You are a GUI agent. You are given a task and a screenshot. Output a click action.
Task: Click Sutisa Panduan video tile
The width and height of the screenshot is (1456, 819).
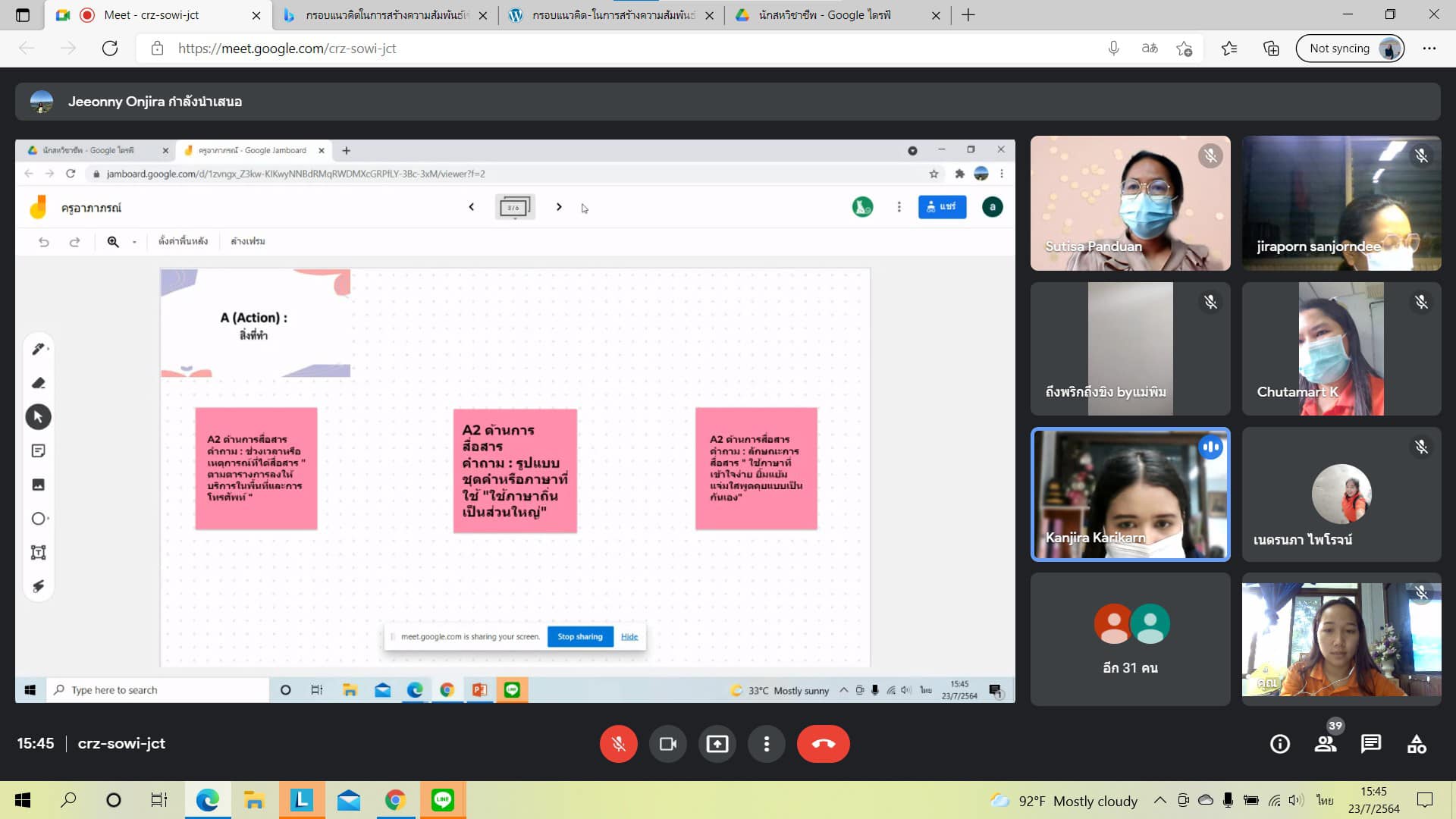point(1130,203)
